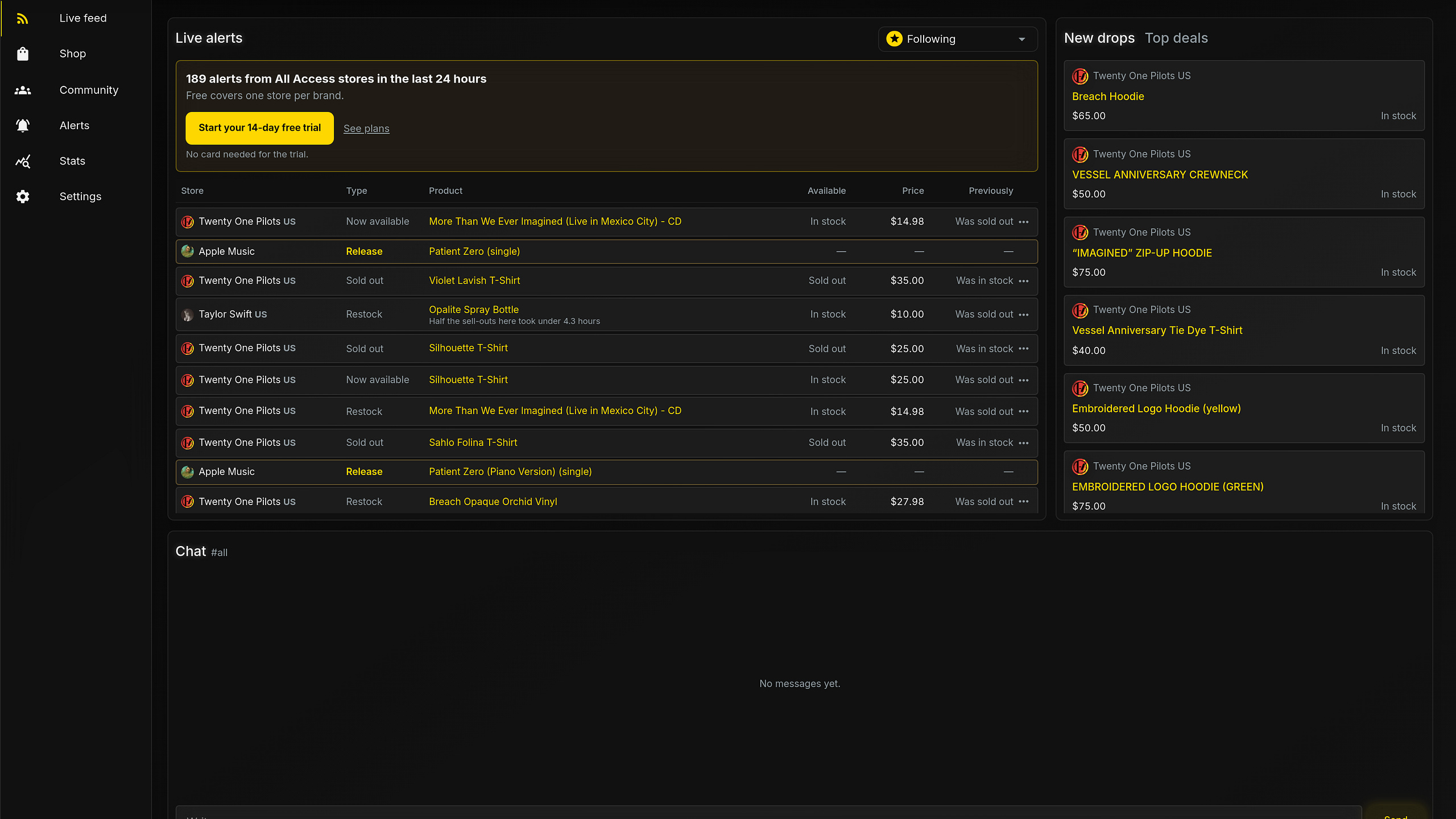Image resolution: width=1456 pixels, height=819 pixels.
Task: Click the Alerts bell icon
Action: click(x=22, y=126)
